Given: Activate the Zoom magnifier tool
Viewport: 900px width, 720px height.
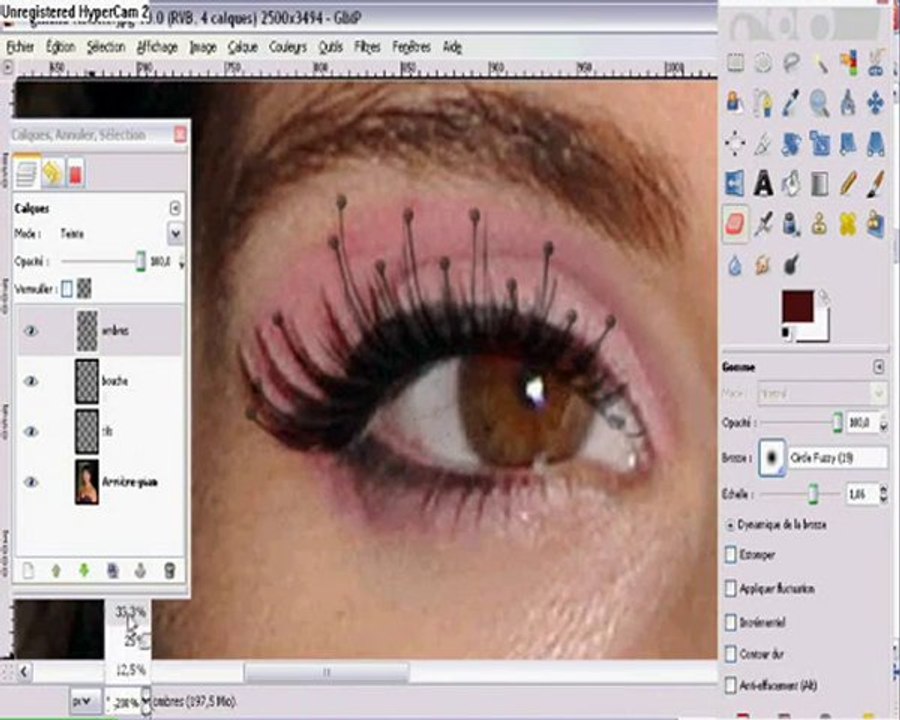Looking at the screenshot, I should 819,103.
